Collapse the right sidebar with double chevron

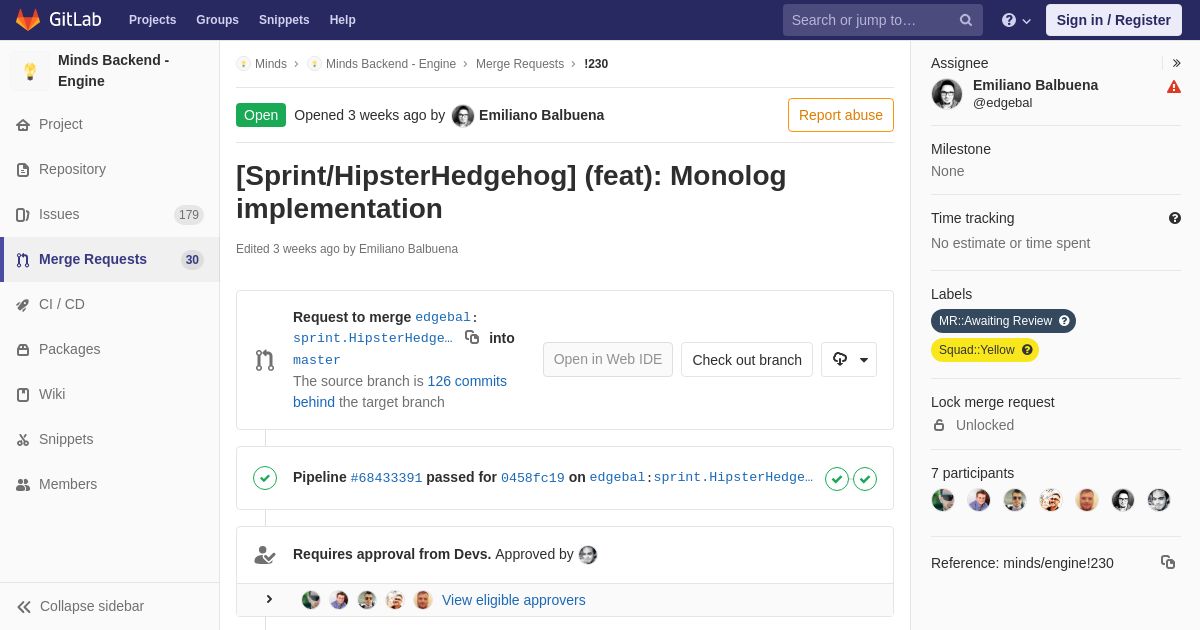coord(1176,63)
